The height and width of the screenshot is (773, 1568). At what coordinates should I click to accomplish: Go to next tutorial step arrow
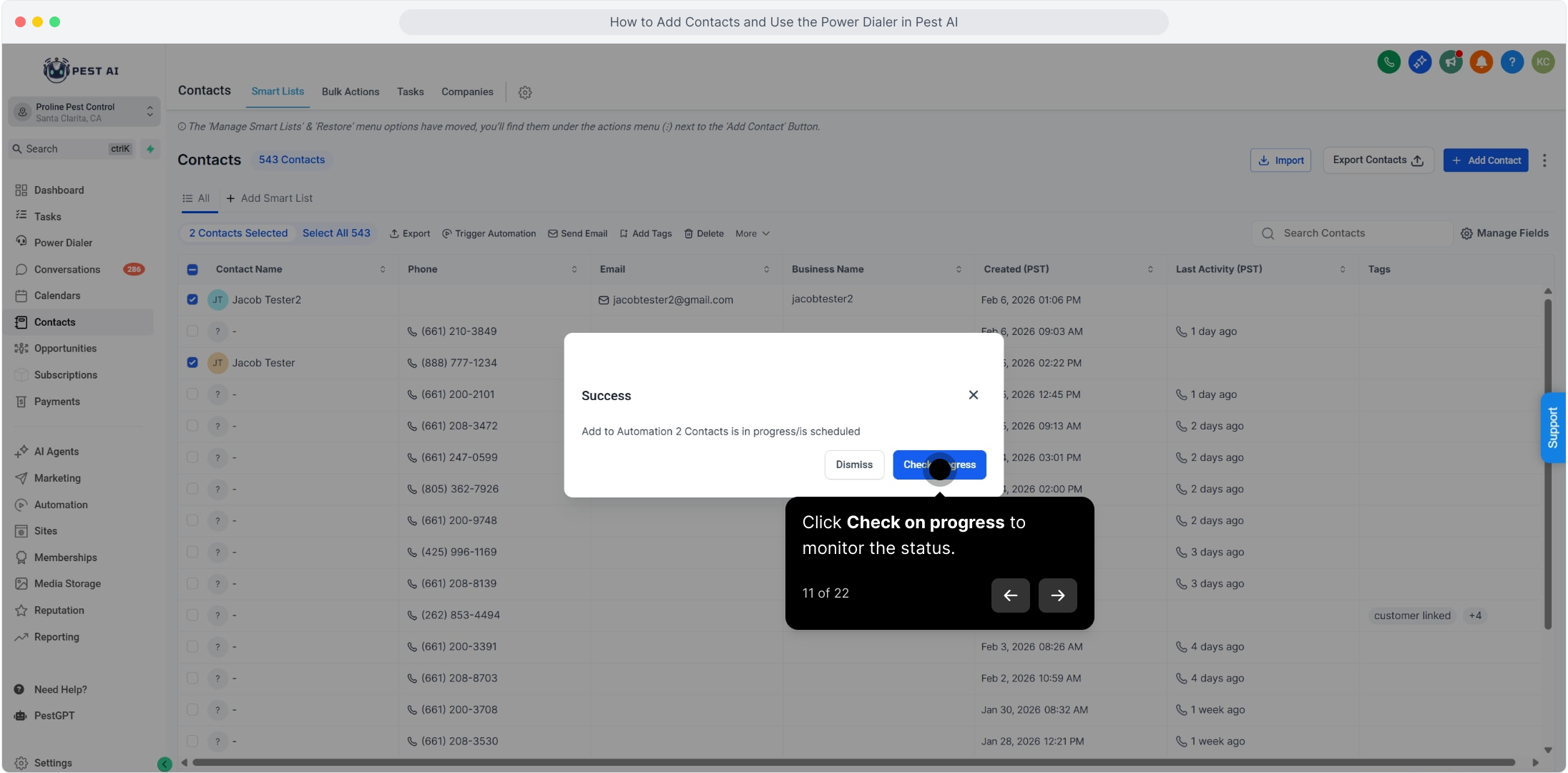tap(1057, 595)
